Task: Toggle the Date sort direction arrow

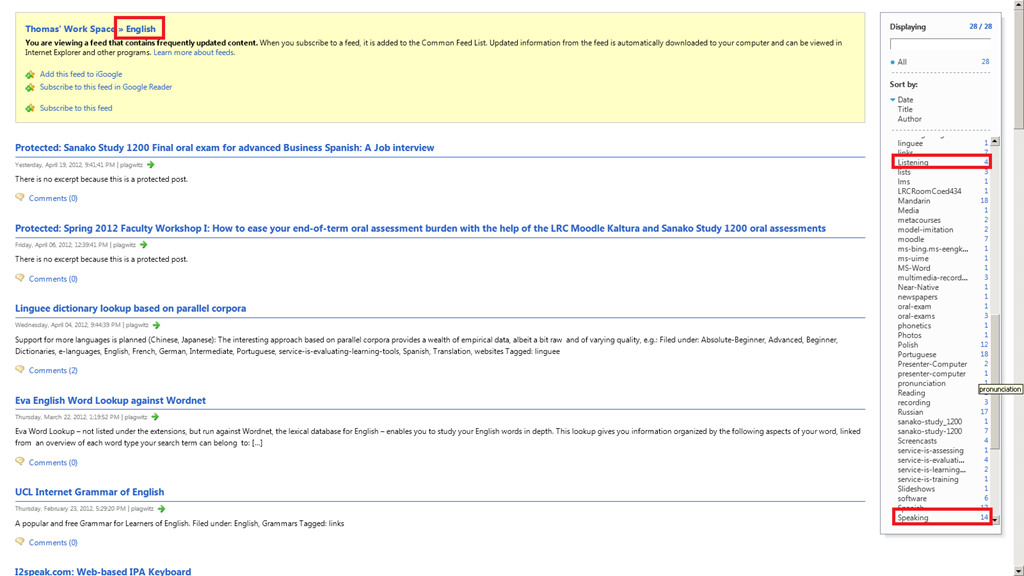Action: (x=893, y=100)
